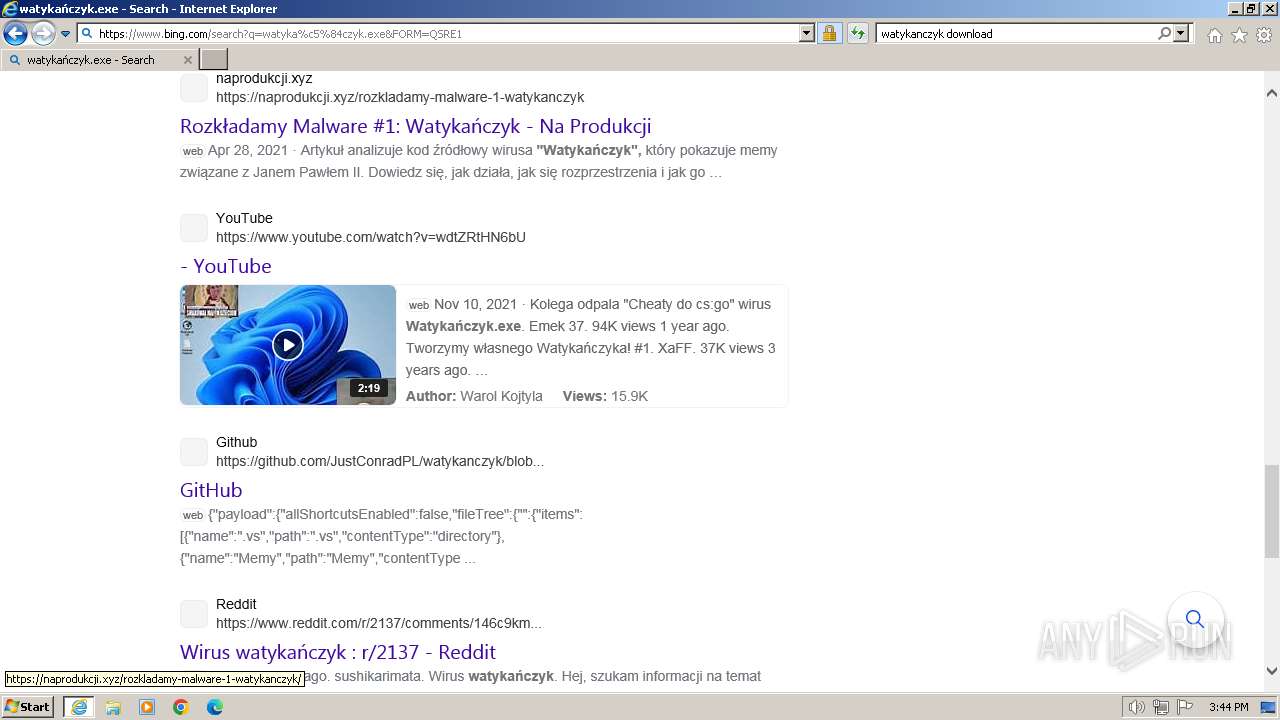Click the vertical scrollbar thumb
Screen dimensions: 1280x720
tap(1272, 511)
